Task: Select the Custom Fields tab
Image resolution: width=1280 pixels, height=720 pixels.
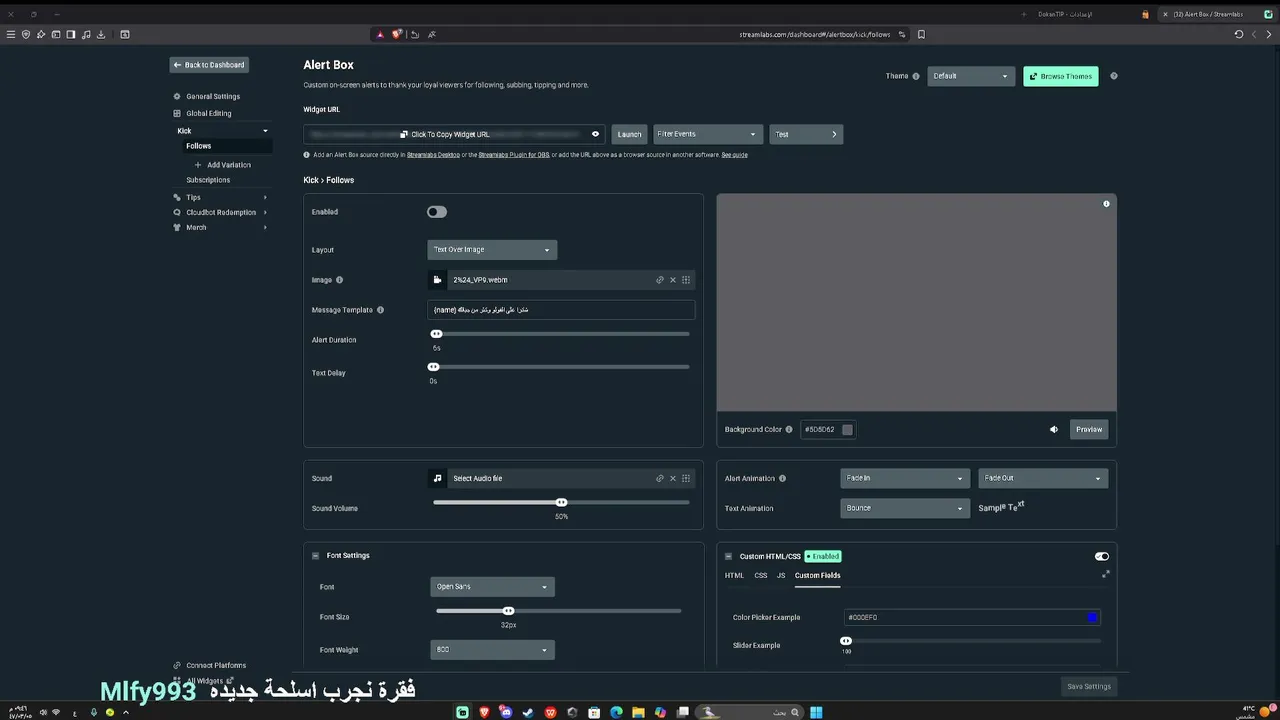Action: pyautogui.click(x=817, y=575)
